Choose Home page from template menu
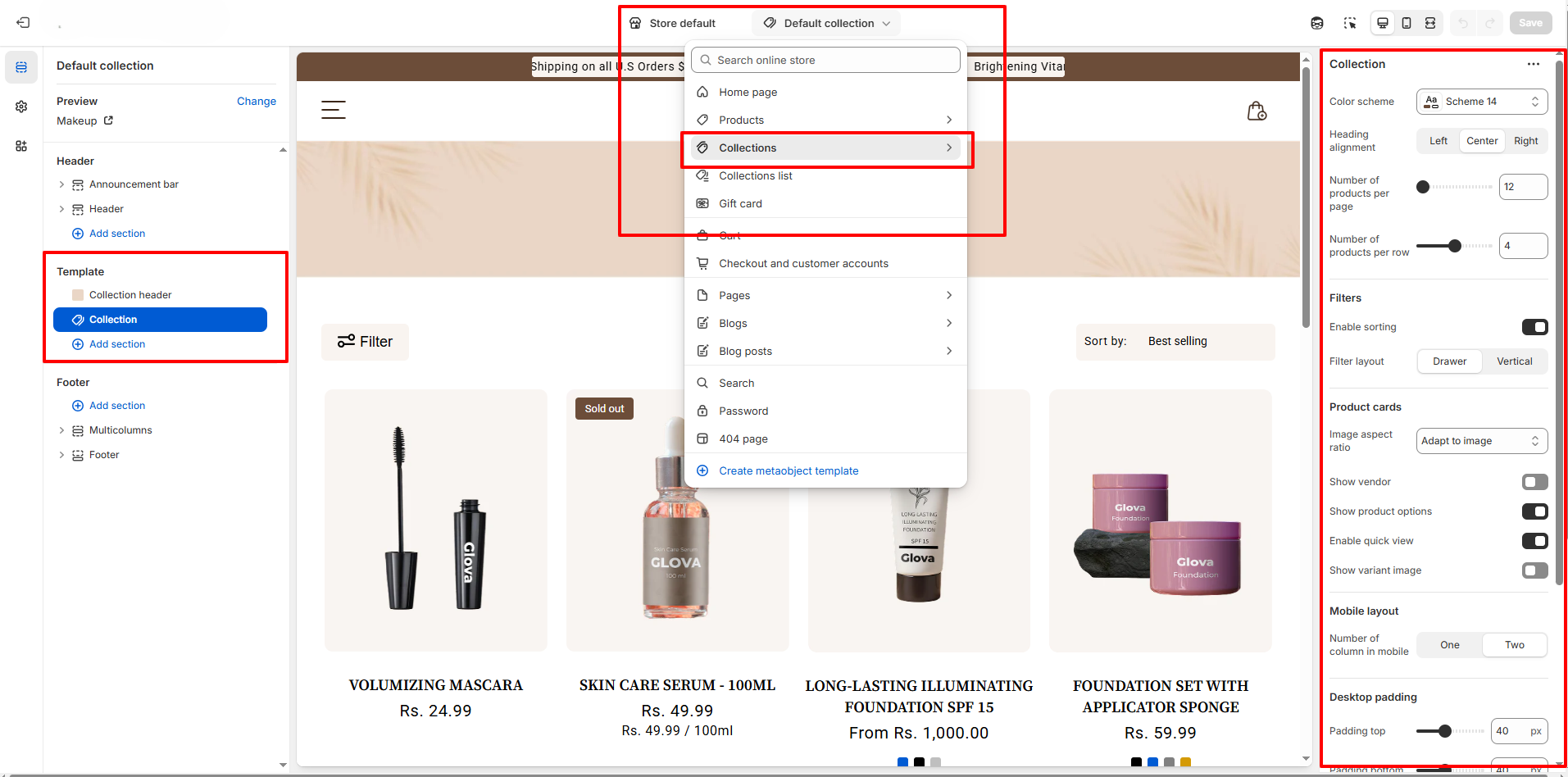Screen dimensions: 1568x777 748,93
